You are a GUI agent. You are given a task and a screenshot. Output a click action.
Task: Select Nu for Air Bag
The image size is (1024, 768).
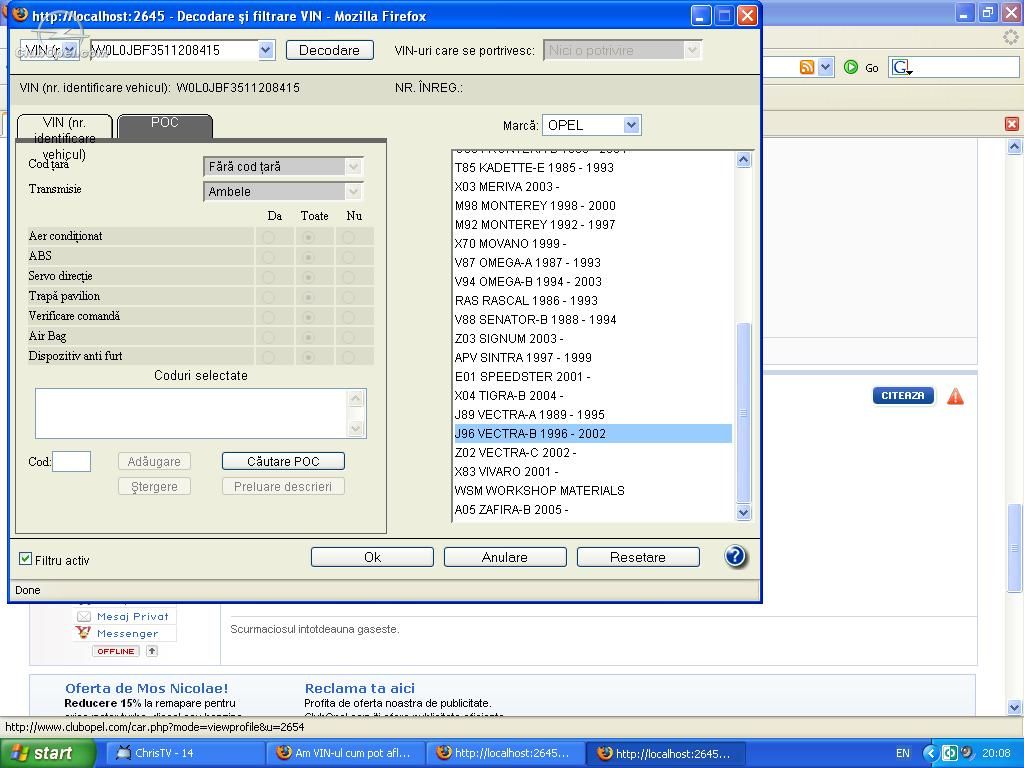[x=349, y=337]
